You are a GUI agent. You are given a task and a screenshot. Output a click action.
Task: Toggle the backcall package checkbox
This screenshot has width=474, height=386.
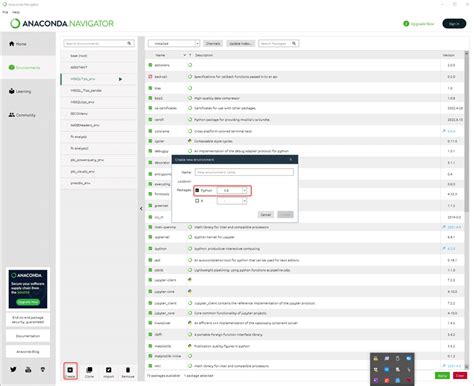pyautogui.click(x=150, y=77)
